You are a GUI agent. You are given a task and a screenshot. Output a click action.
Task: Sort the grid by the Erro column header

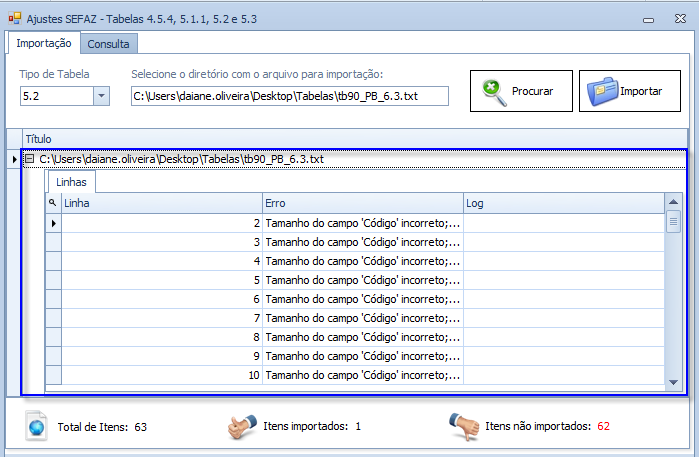[x=361, y=203]
